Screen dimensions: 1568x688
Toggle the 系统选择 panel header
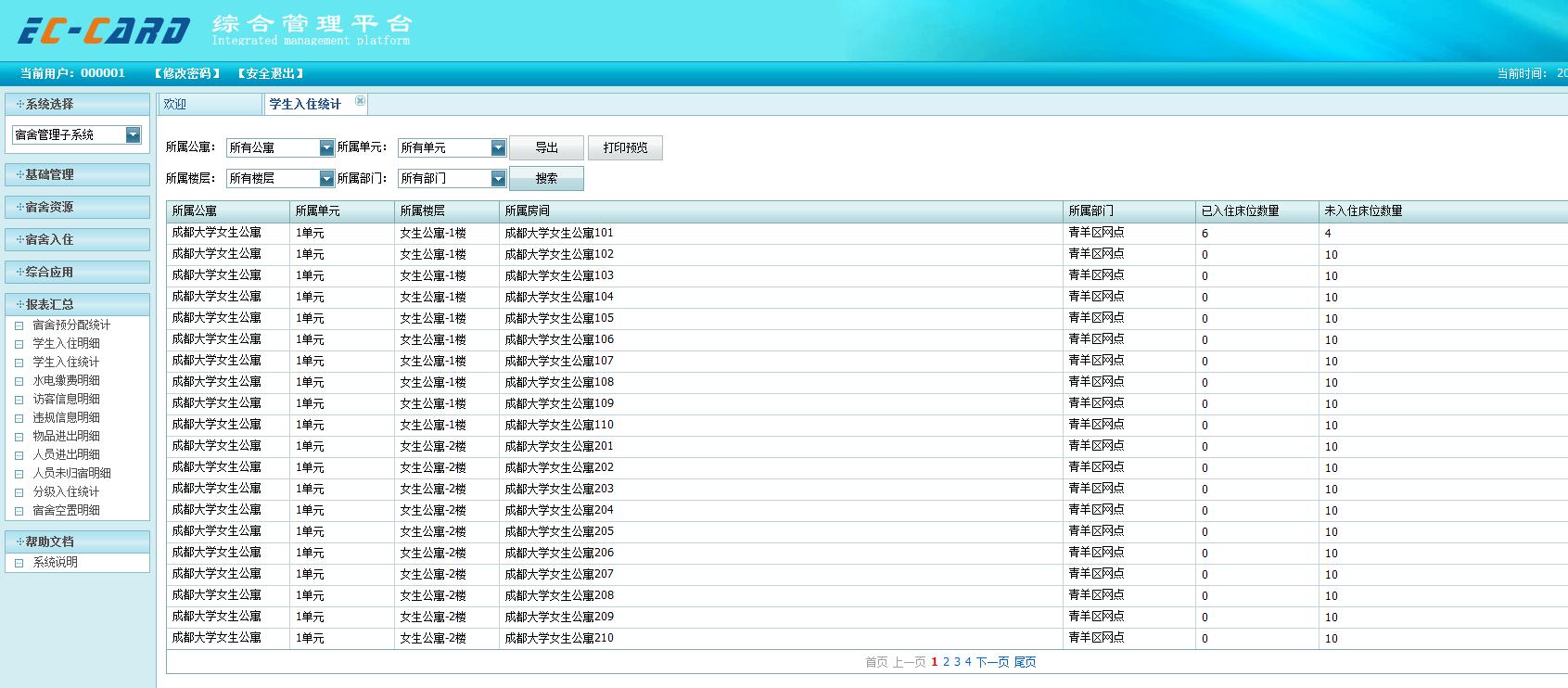tap(77, 104)
